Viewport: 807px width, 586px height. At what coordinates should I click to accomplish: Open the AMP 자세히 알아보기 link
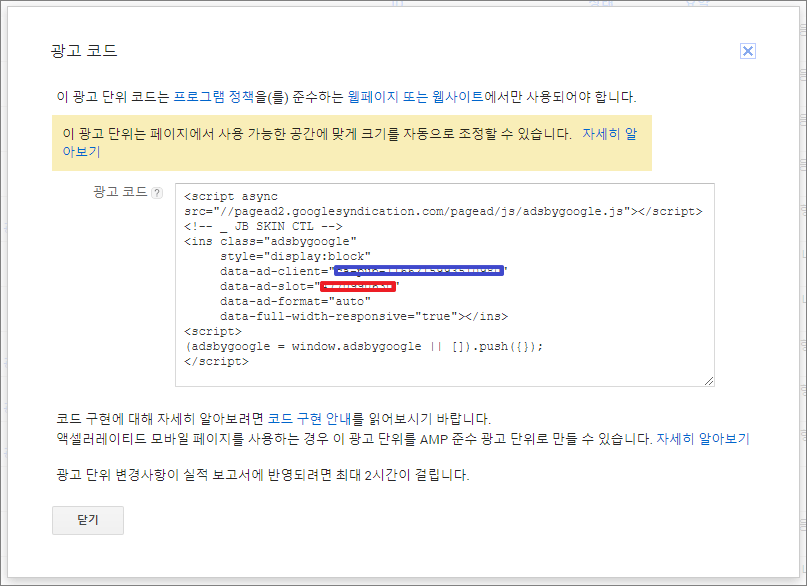[703, 439]
